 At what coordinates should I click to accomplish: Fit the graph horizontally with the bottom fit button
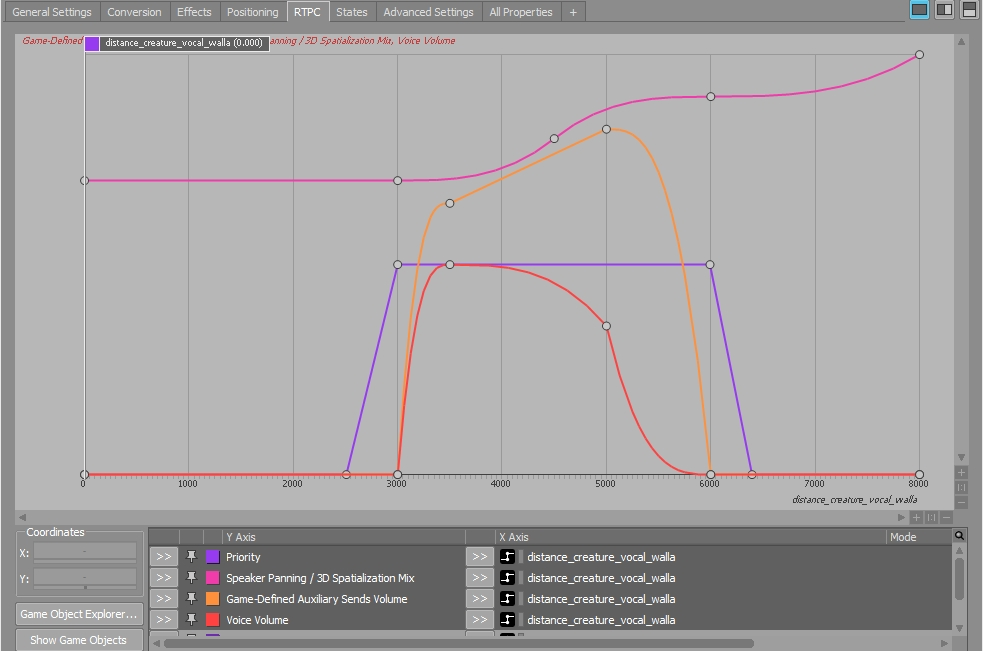931,517
